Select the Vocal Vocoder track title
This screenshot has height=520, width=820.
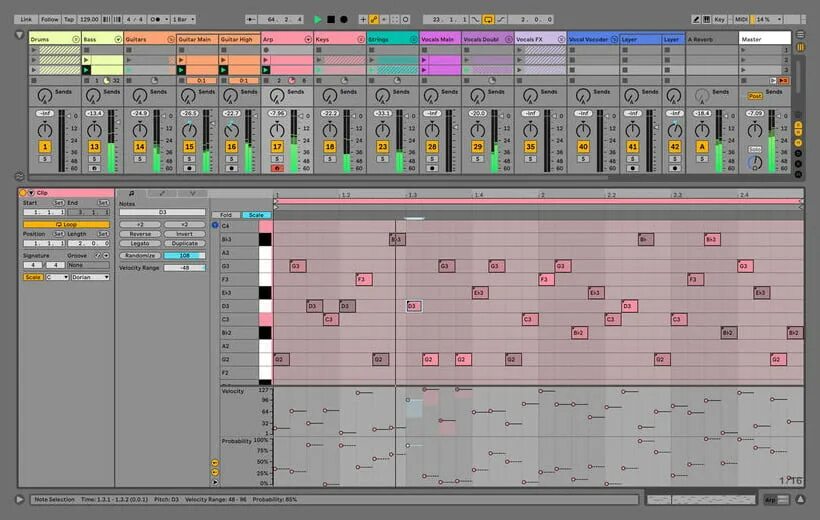point(588,39)
